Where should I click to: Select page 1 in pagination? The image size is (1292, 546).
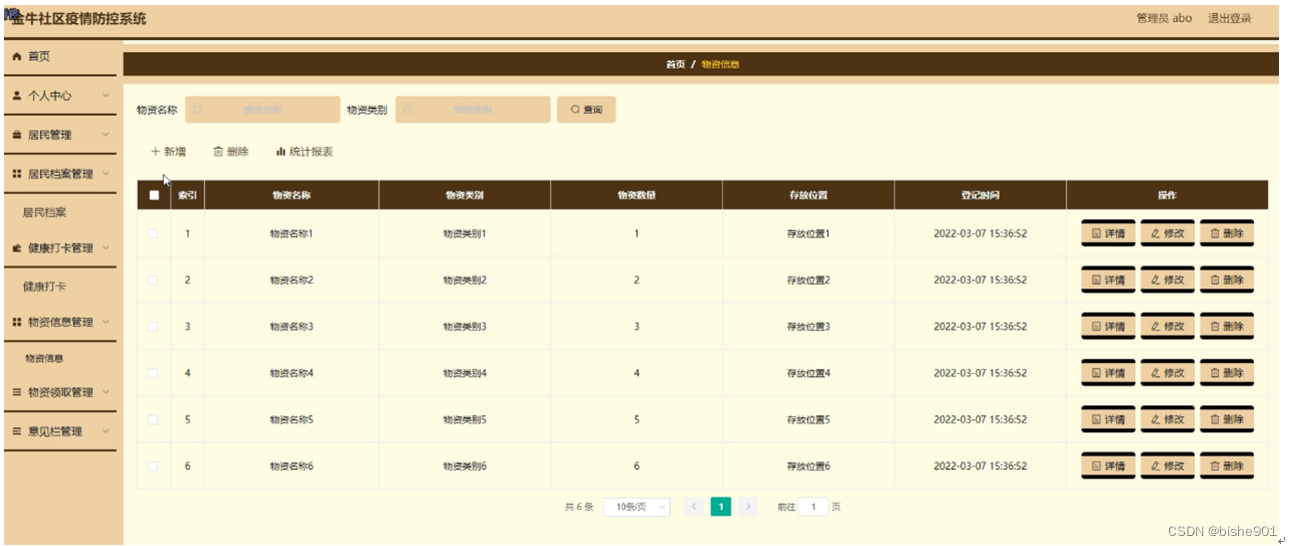coord(721,507)
